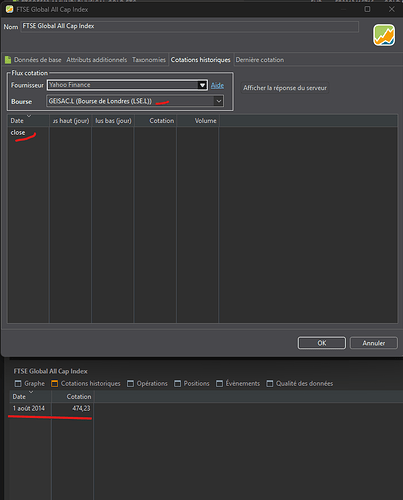View the Qualité des données tab
Viewport: 403px width, 500px height.
coord(304,384)
